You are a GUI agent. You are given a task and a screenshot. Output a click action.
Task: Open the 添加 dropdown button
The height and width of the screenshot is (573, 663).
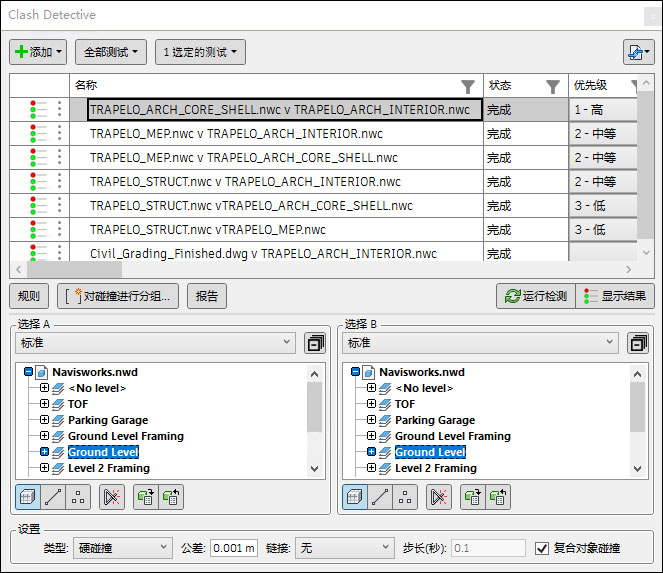tap(38, 52)
